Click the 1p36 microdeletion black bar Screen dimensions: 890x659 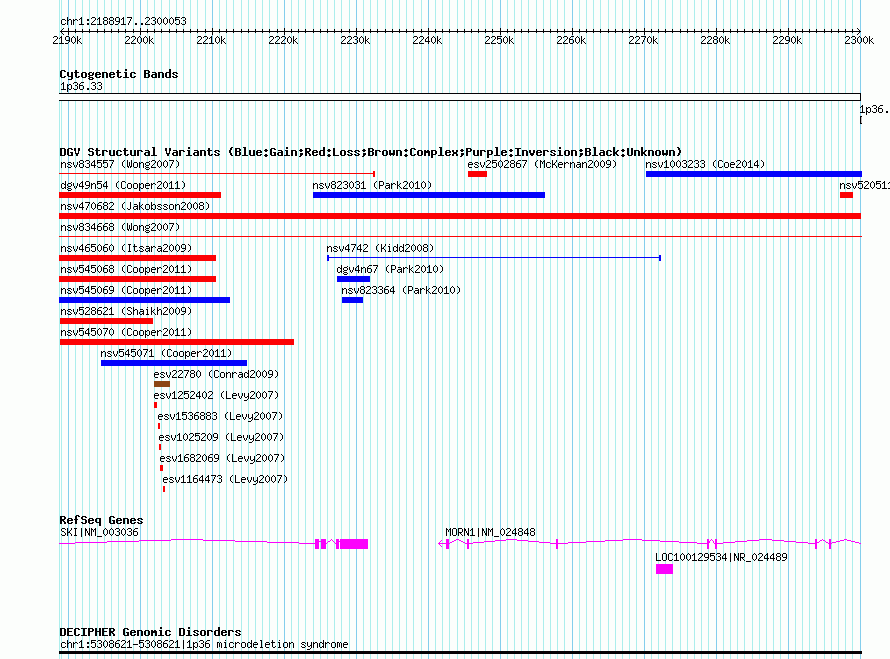[x=460, y=653]
